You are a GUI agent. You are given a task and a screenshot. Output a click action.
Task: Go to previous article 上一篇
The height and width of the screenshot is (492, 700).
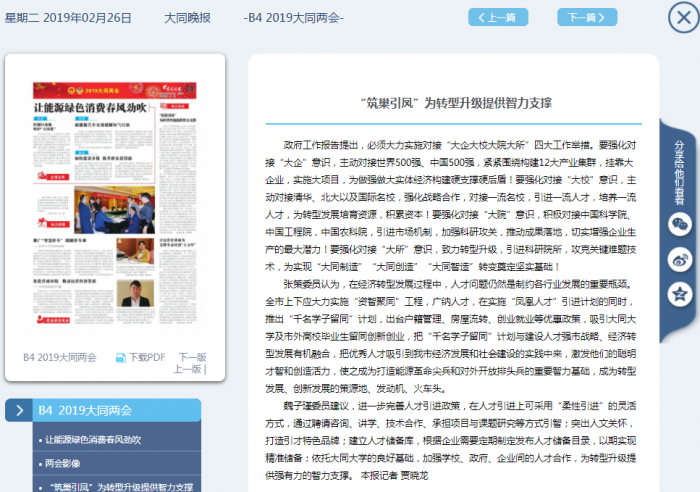pyautogui.click(x=498, y=17)
